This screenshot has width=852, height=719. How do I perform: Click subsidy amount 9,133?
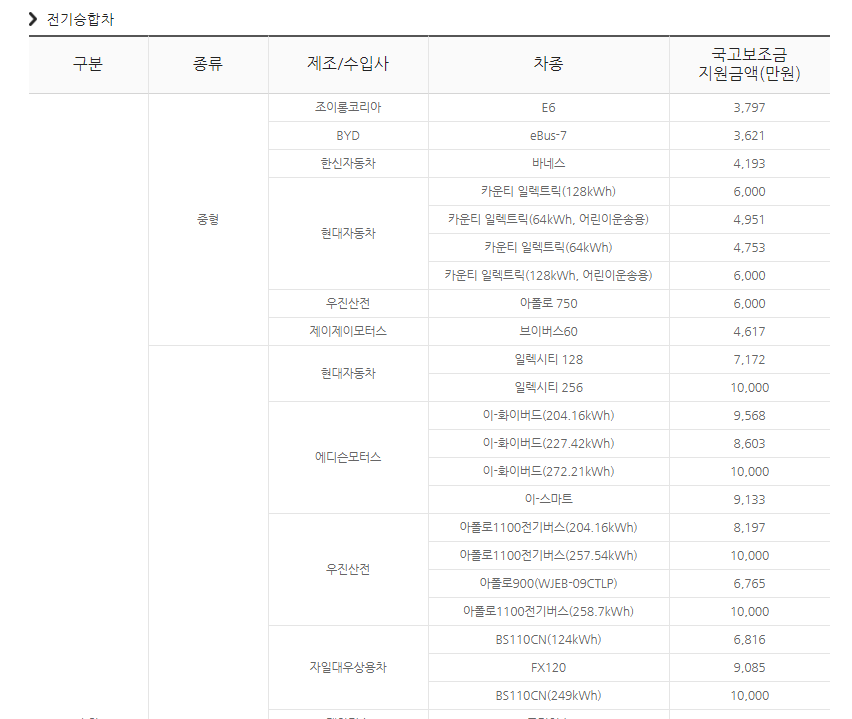tap(749, 499)
